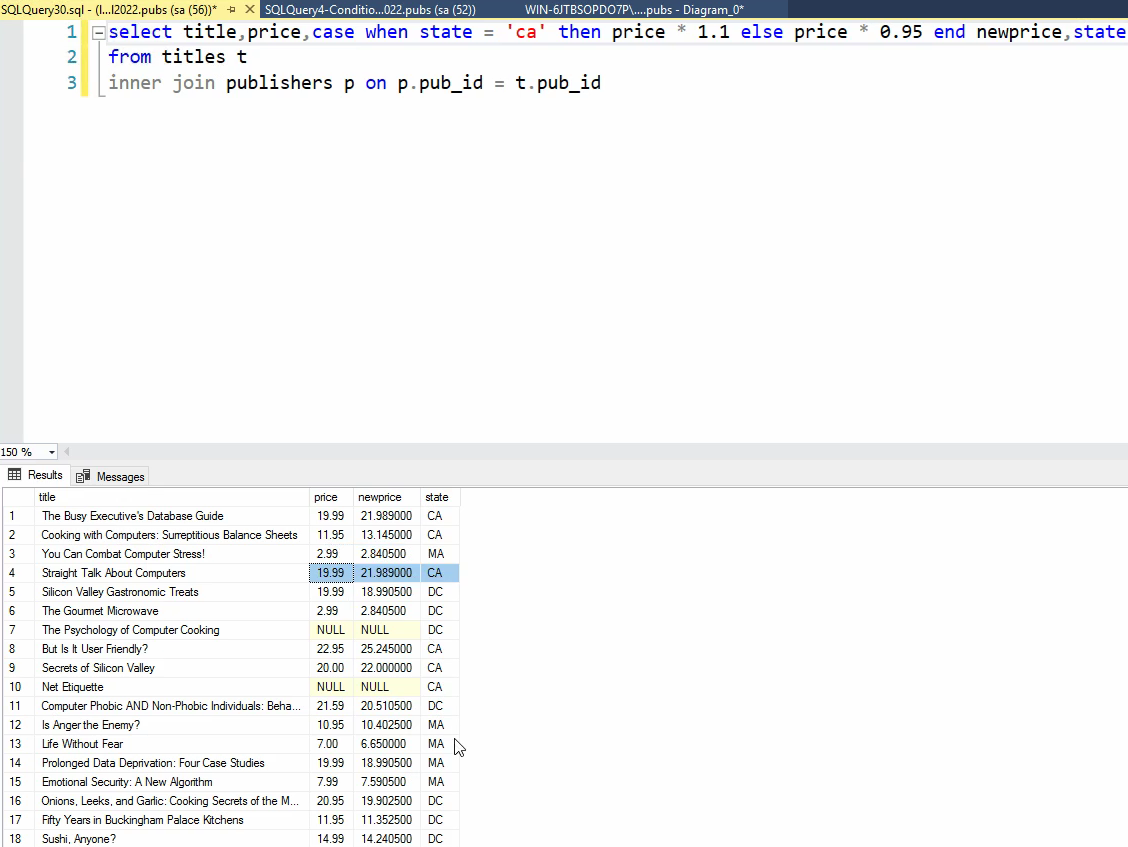Screen dimensions: 1128x847
Task: Click 'Prolonged Data Deprivation' title cell
Action: click(x=172, y=763)
